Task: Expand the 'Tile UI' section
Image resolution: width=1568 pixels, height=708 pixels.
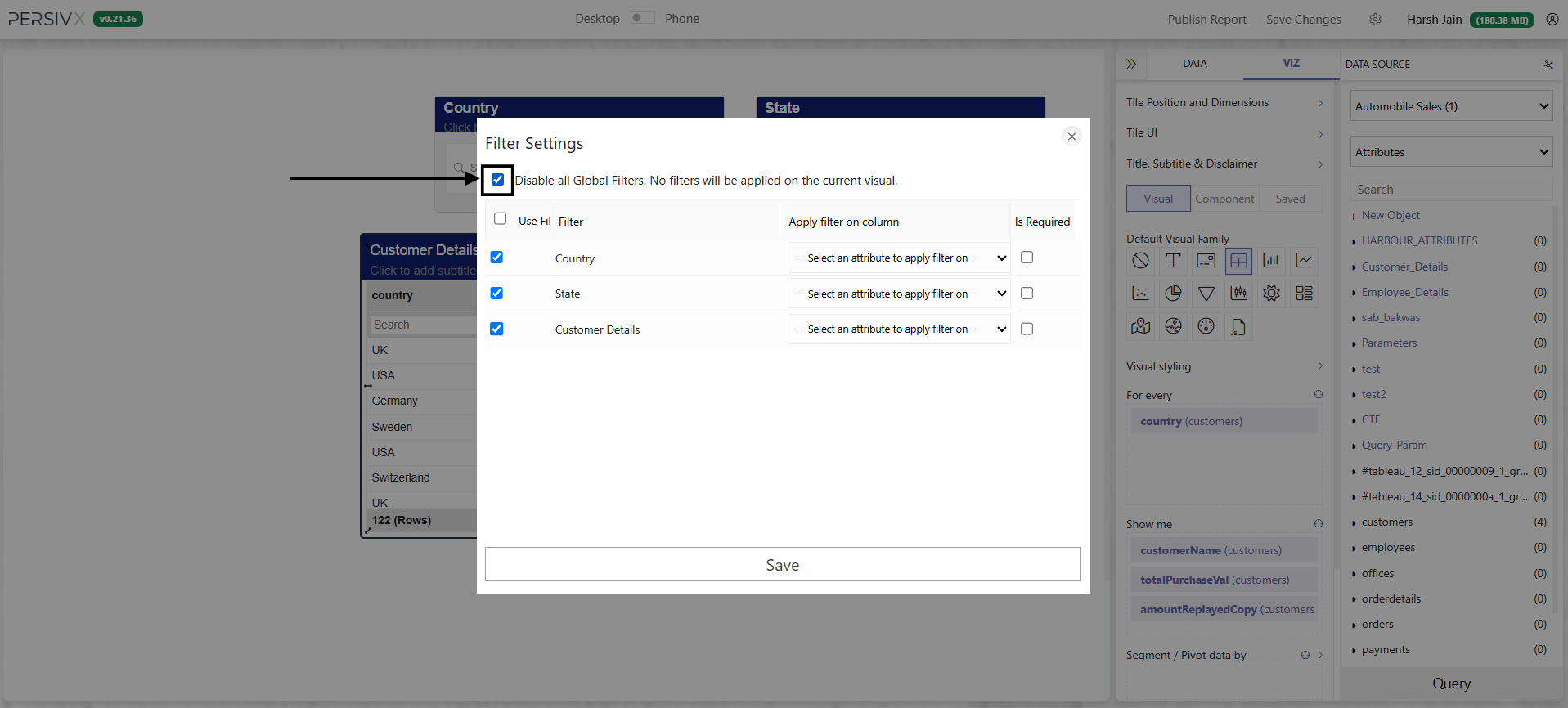Action: [1224, 132]
